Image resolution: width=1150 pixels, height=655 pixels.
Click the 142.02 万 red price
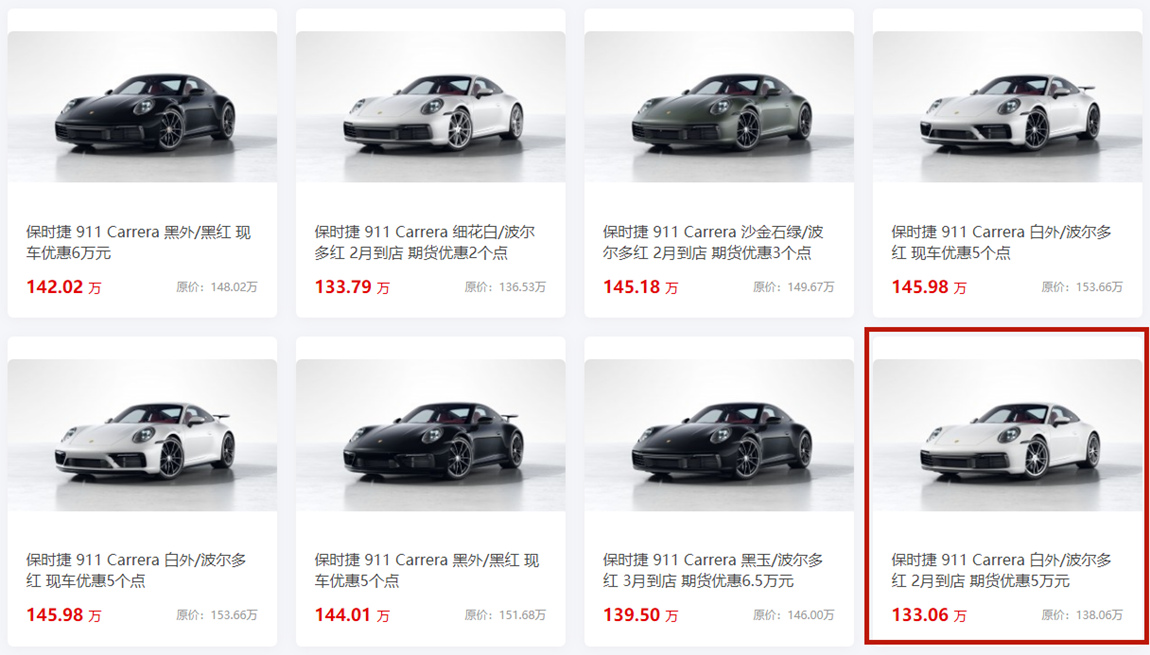64,287
